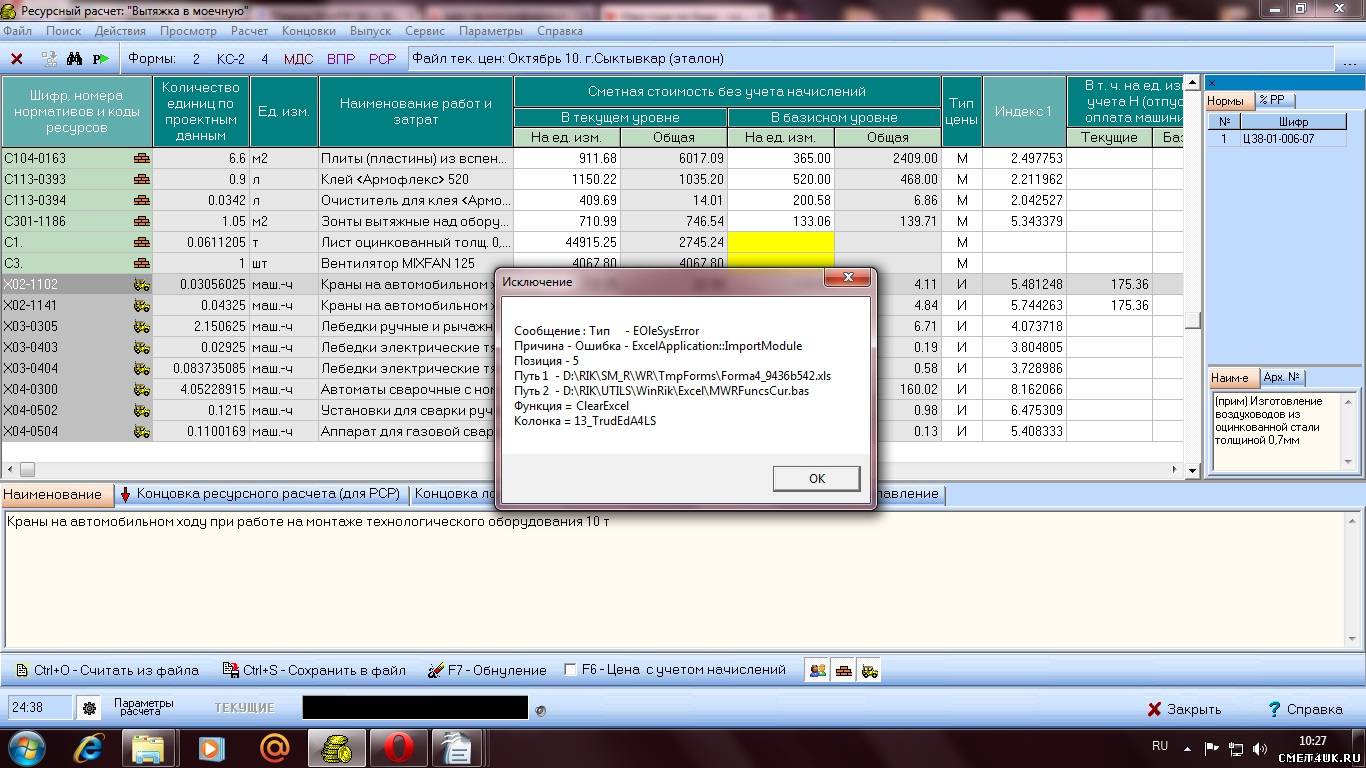
Task: Click the yellow machine filter icon at bottom
Action: (870, 670)
